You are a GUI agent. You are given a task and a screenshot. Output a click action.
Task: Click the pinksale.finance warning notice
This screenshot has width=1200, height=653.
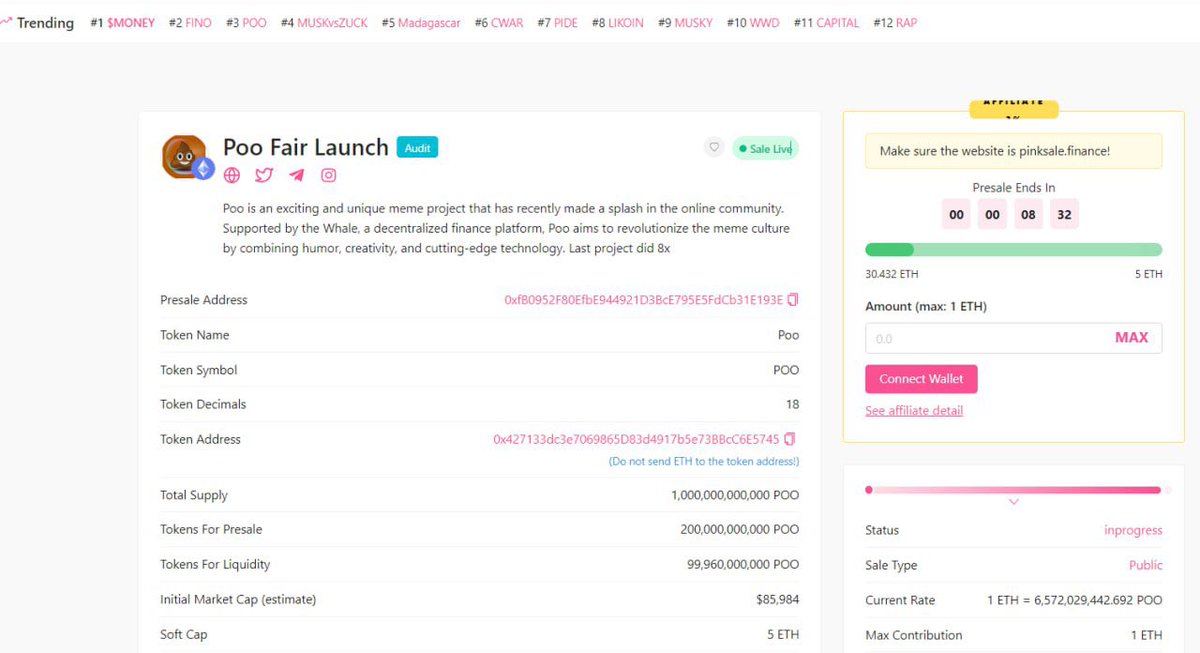pos(1013,151)
